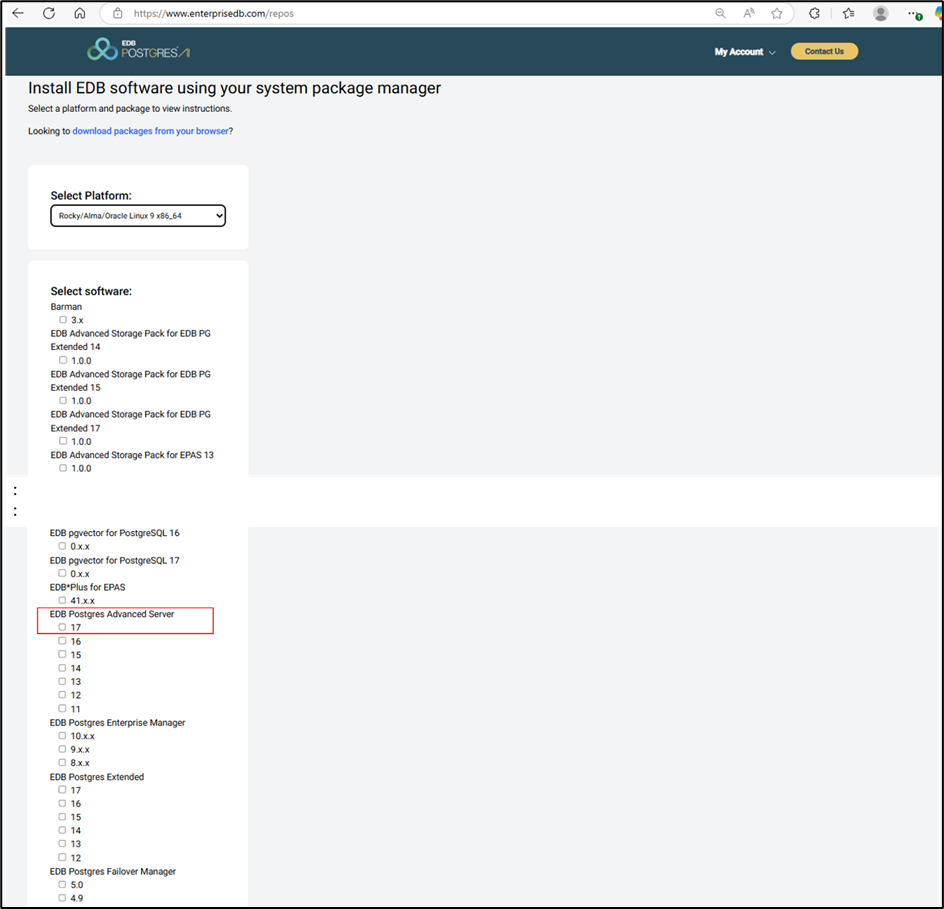Select EDB Postgres Extended version 12

pos(62,857)
